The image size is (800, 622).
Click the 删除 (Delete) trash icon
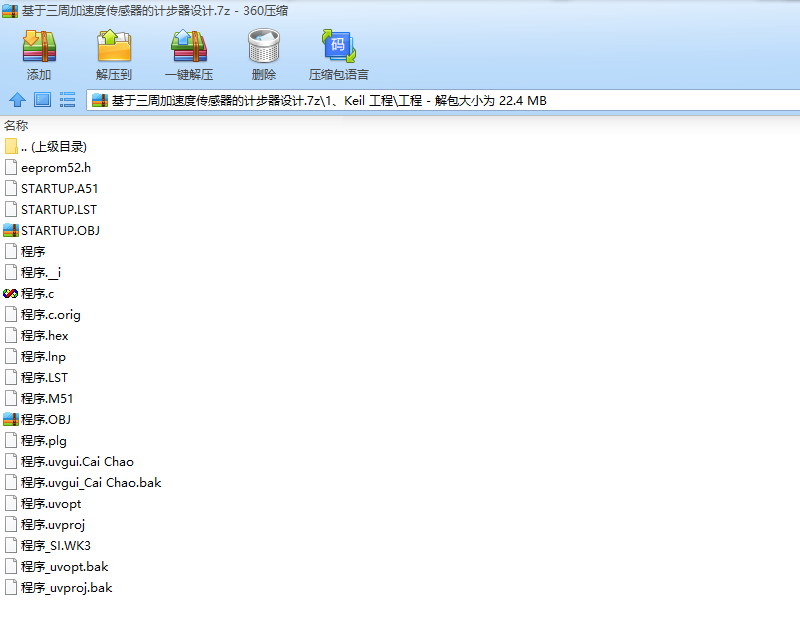[x=264, y=46]
